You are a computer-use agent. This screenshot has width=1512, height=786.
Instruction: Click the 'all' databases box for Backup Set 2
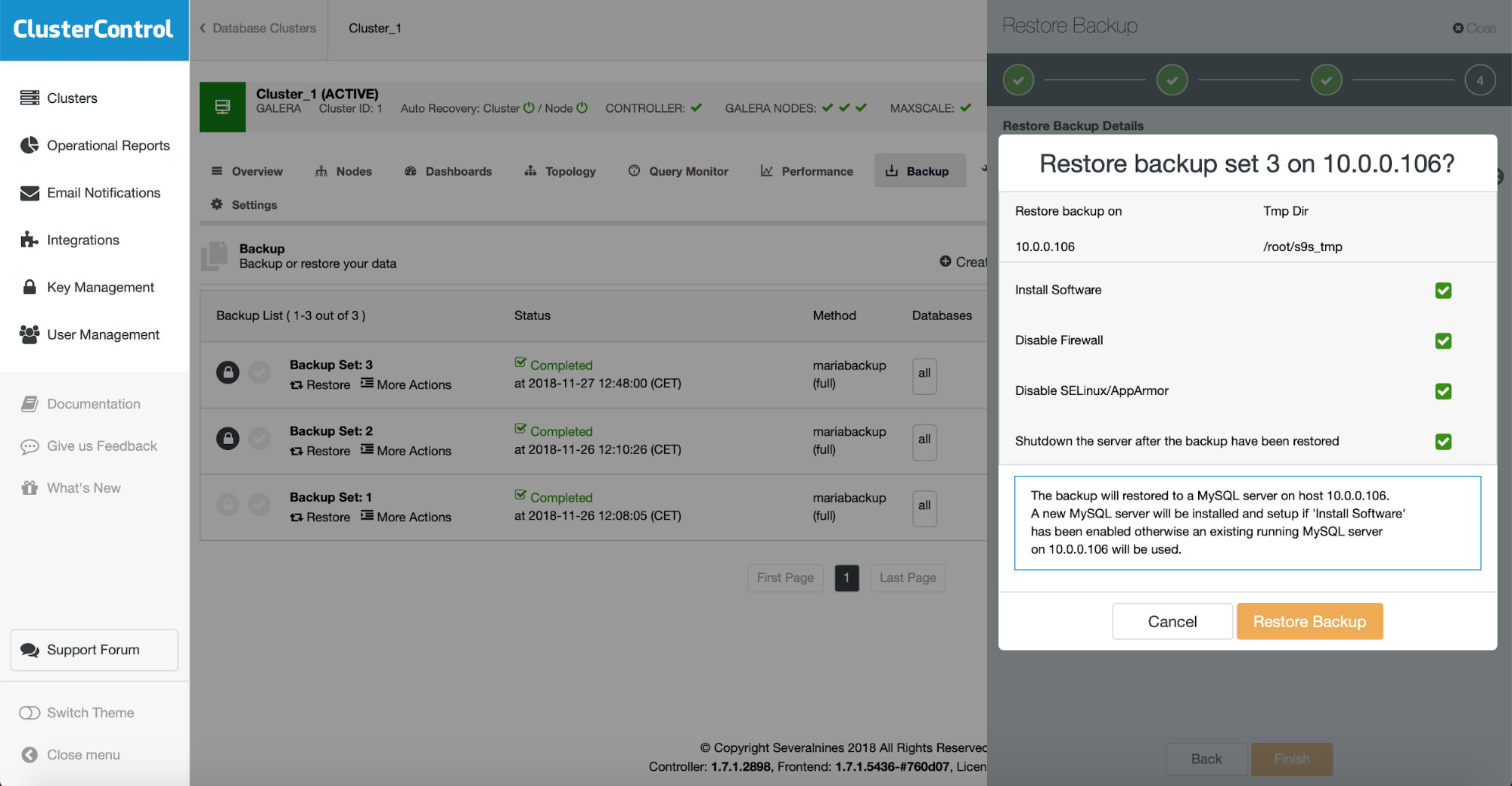(924, 442)
